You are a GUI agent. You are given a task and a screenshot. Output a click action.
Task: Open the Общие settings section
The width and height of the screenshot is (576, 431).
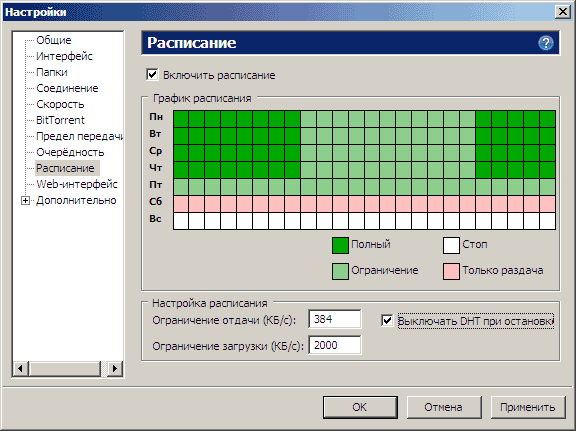point(54,40)
